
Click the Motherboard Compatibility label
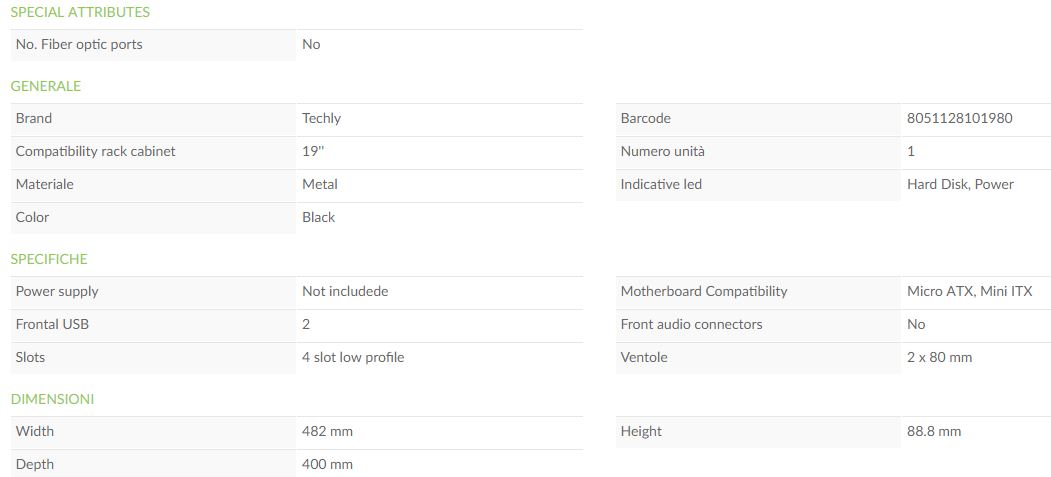coord(704,291)
